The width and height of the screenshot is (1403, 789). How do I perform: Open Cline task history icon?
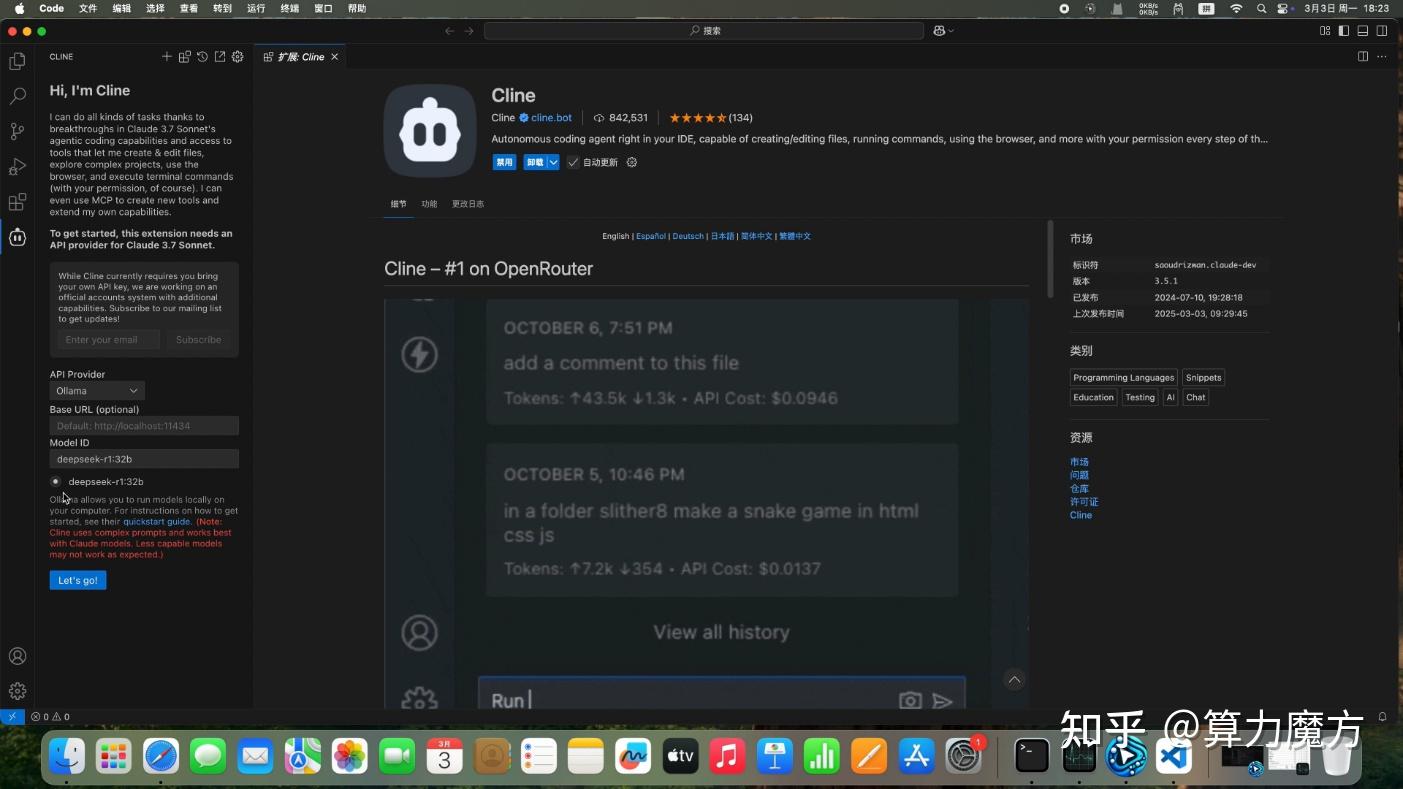pyautogui.click(x=201, y=56)
